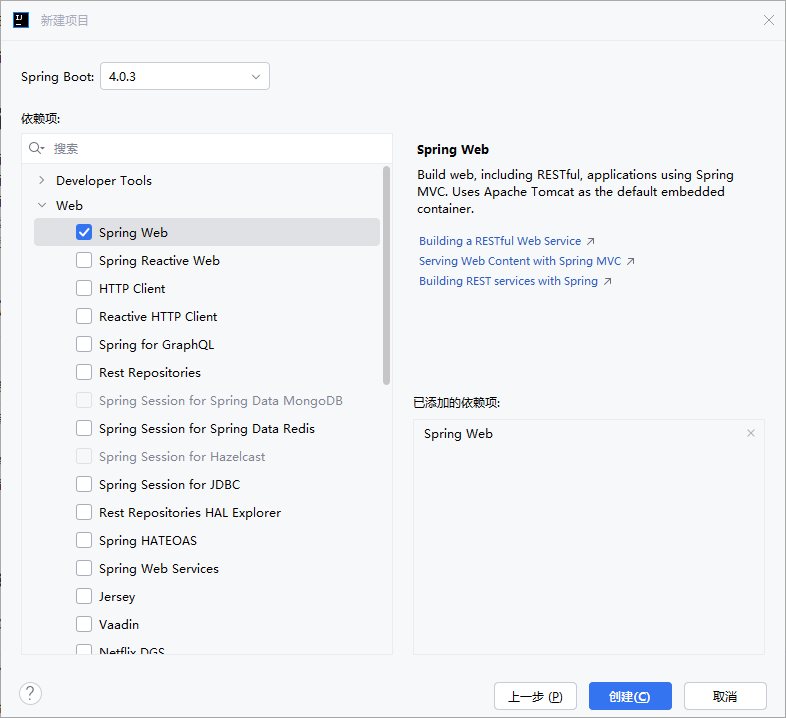Check the Spring HATEOAS checkbox

click(84, 541)
